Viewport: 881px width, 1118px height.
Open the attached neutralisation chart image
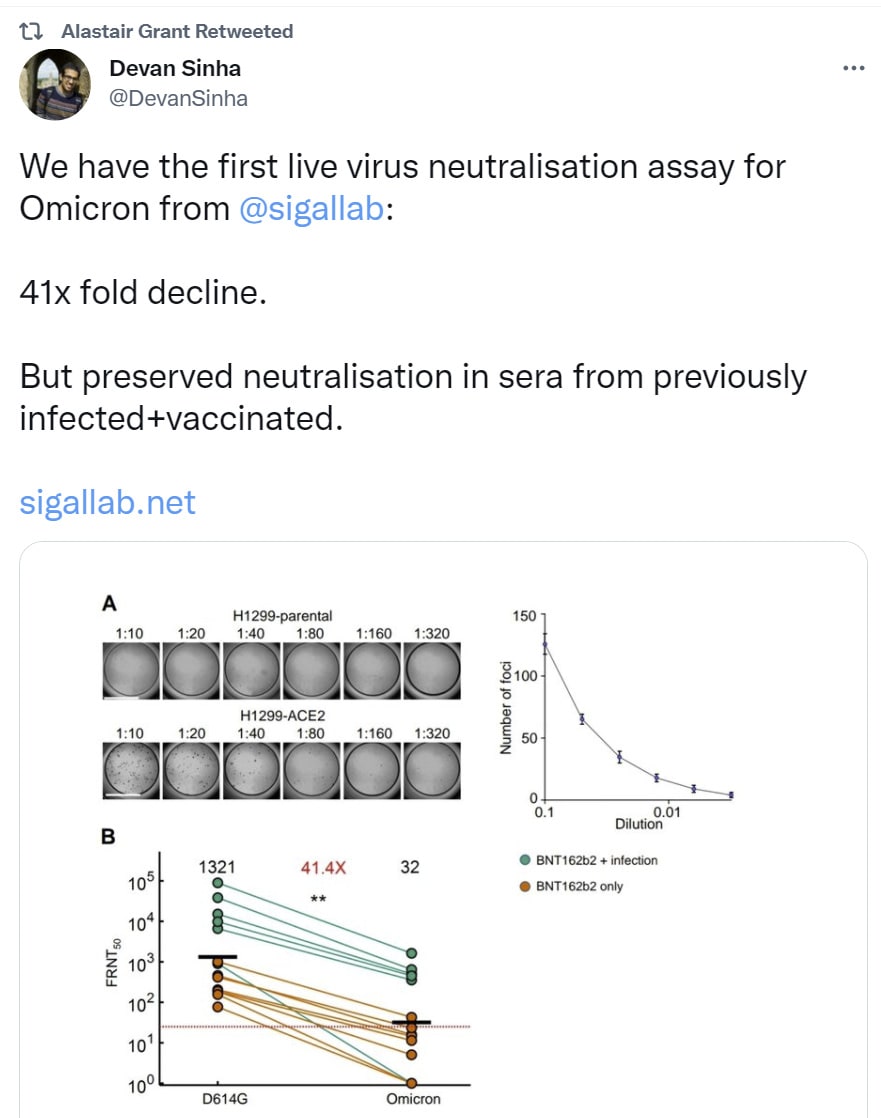[443, 829]
